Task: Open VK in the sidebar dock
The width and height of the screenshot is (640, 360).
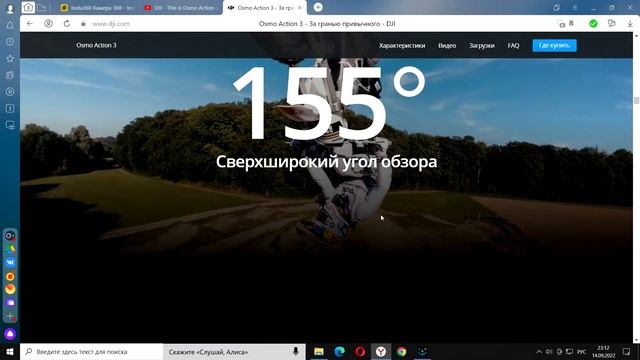Action: coord(10,262)
